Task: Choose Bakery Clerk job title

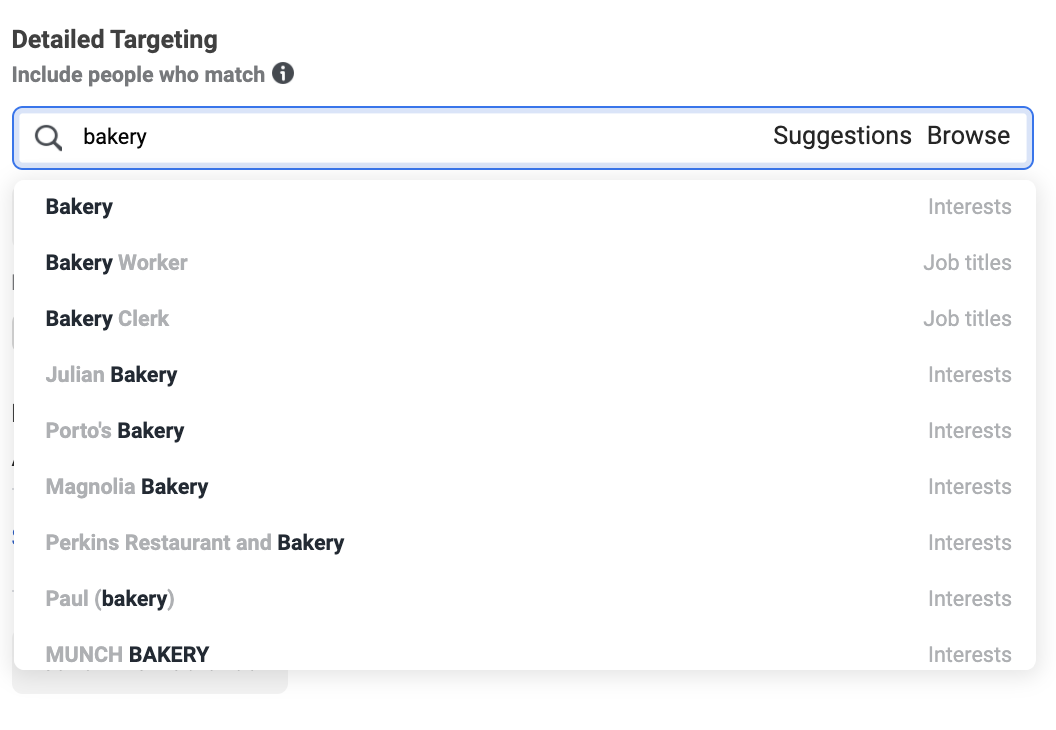Action: 107,319
